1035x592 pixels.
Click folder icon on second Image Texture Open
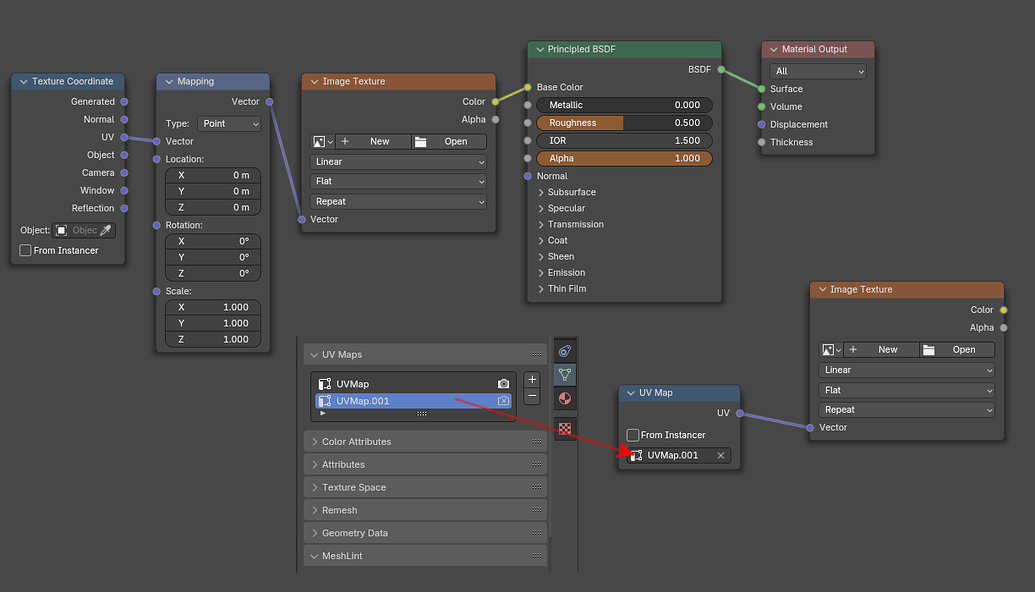929,350
